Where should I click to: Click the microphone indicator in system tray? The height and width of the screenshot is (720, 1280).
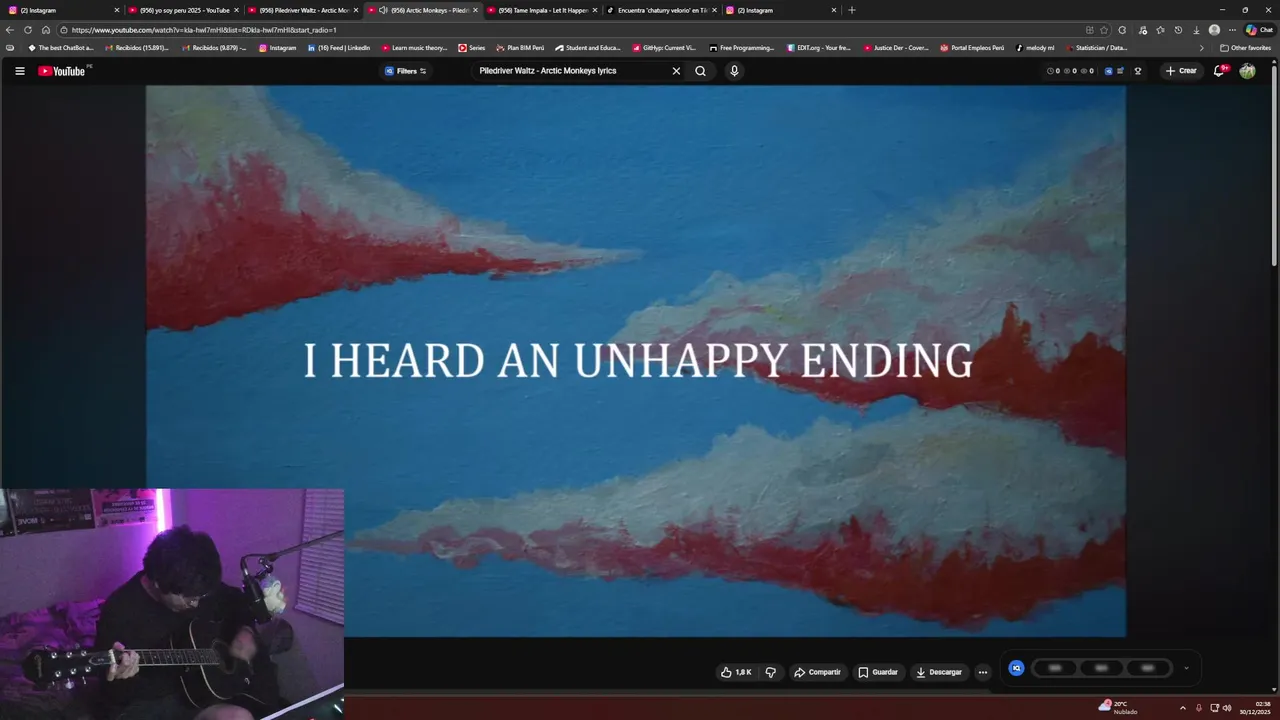1199,708
